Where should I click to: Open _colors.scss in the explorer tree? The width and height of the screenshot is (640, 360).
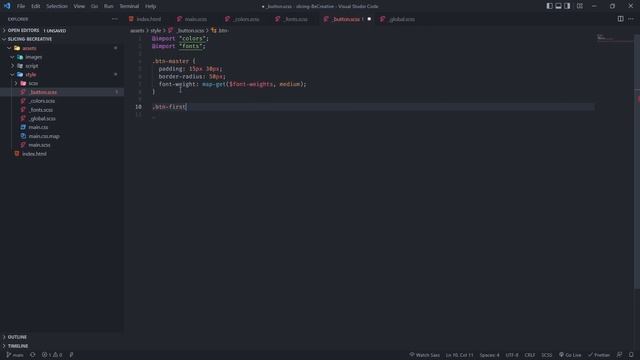42,101
